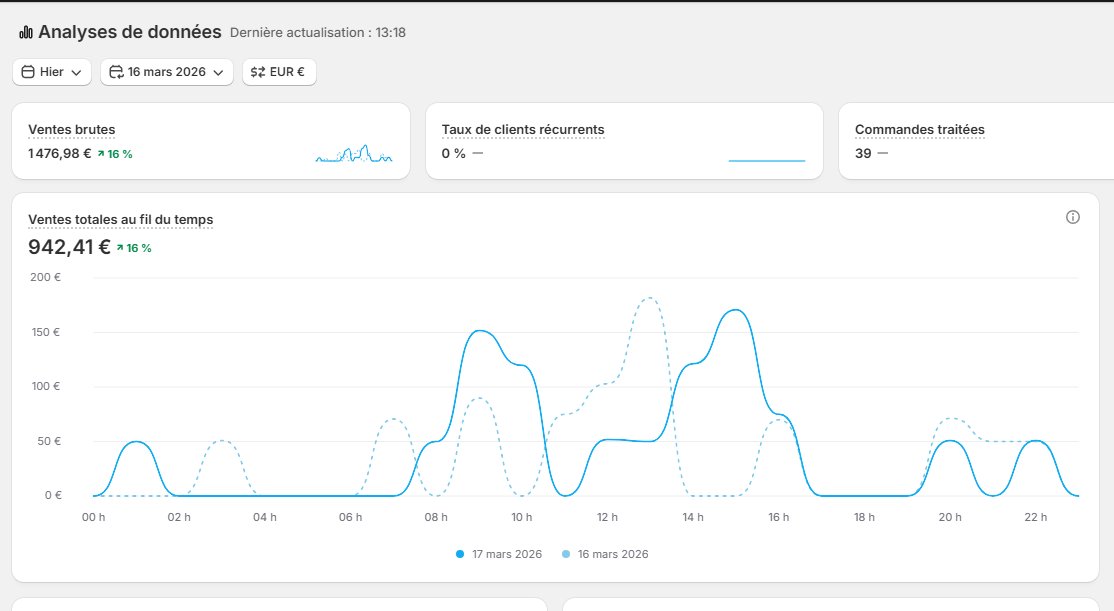Image resolution: width=1114 pixels, height=611 pixels.
Task: Click the 12 h axis label
Action: 607,517
